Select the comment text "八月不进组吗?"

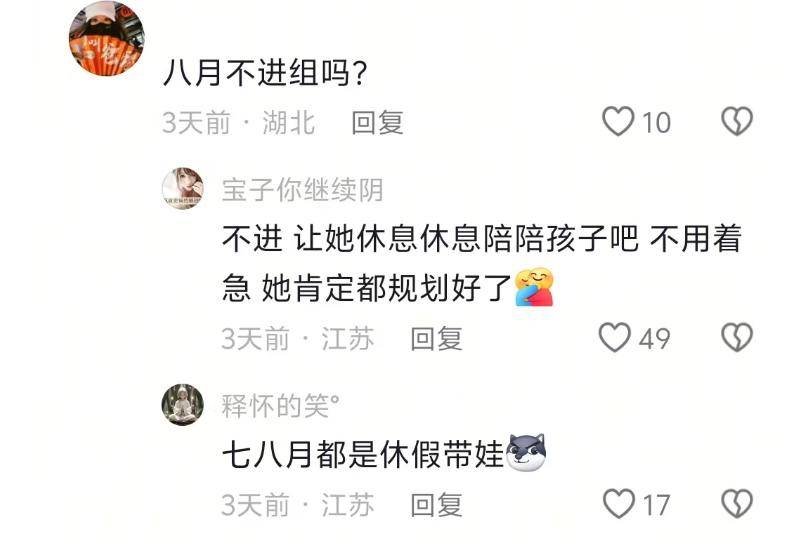265,73
